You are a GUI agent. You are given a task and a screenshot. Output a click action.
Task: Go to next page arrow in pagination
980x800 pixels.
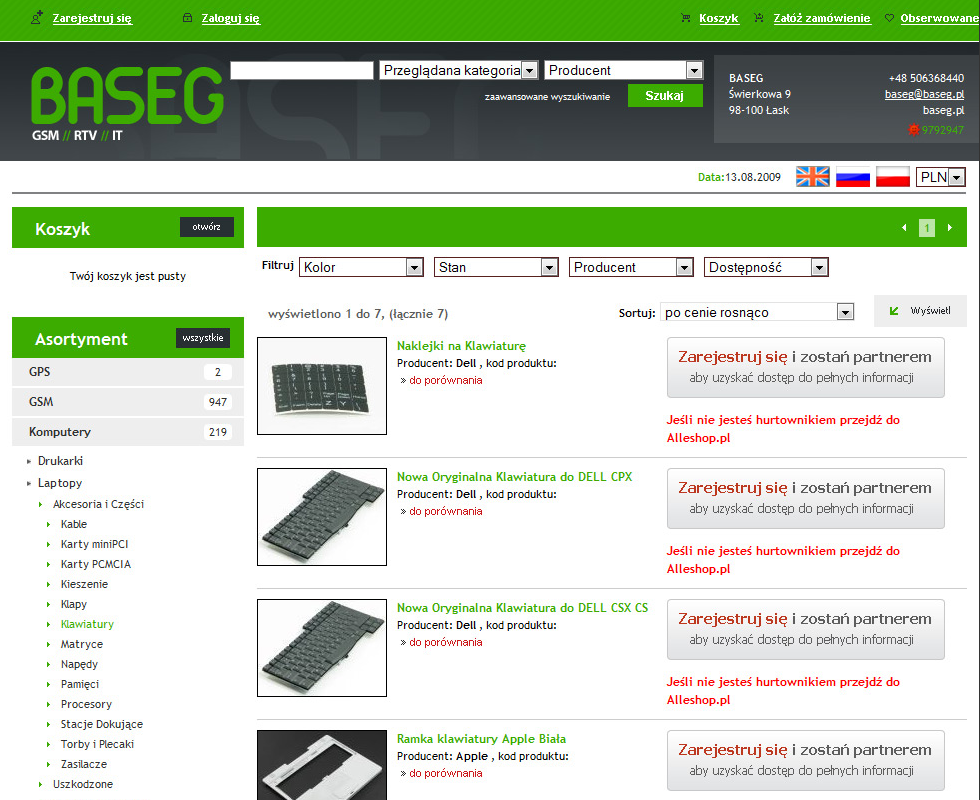(949, 228)
